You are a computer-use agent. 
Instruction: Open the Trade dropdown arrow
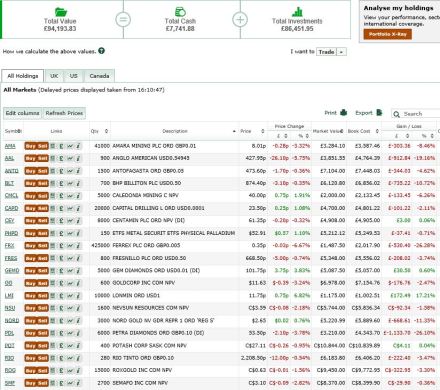coord(341,52)
